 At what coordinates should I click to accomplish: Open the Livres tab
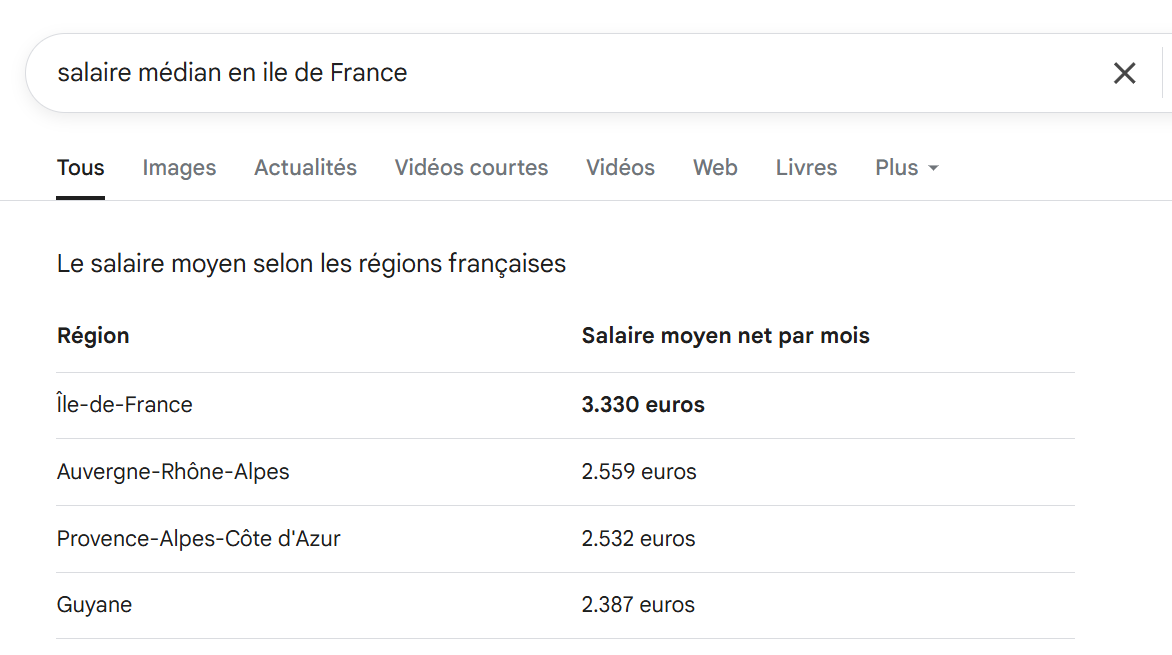click(806, 167)
